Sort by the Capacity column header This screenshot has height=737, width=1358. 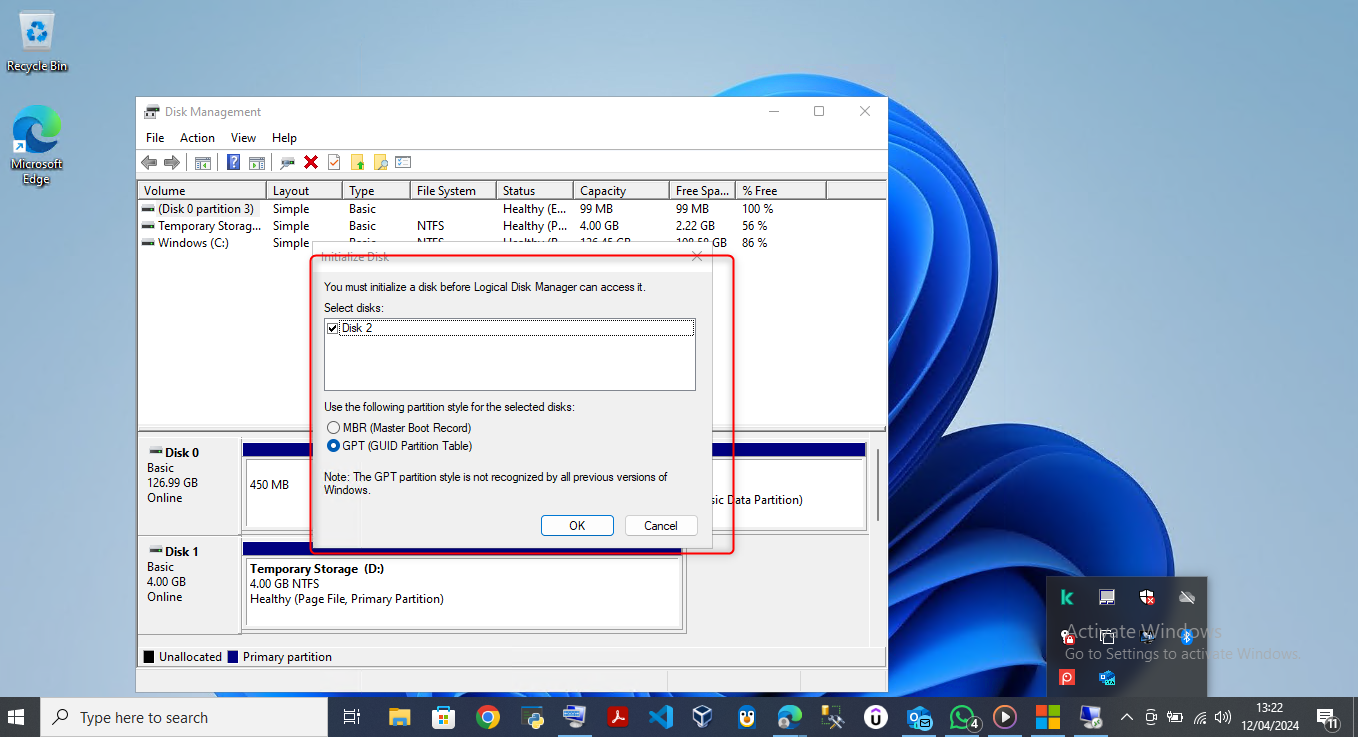click(621, 190)
